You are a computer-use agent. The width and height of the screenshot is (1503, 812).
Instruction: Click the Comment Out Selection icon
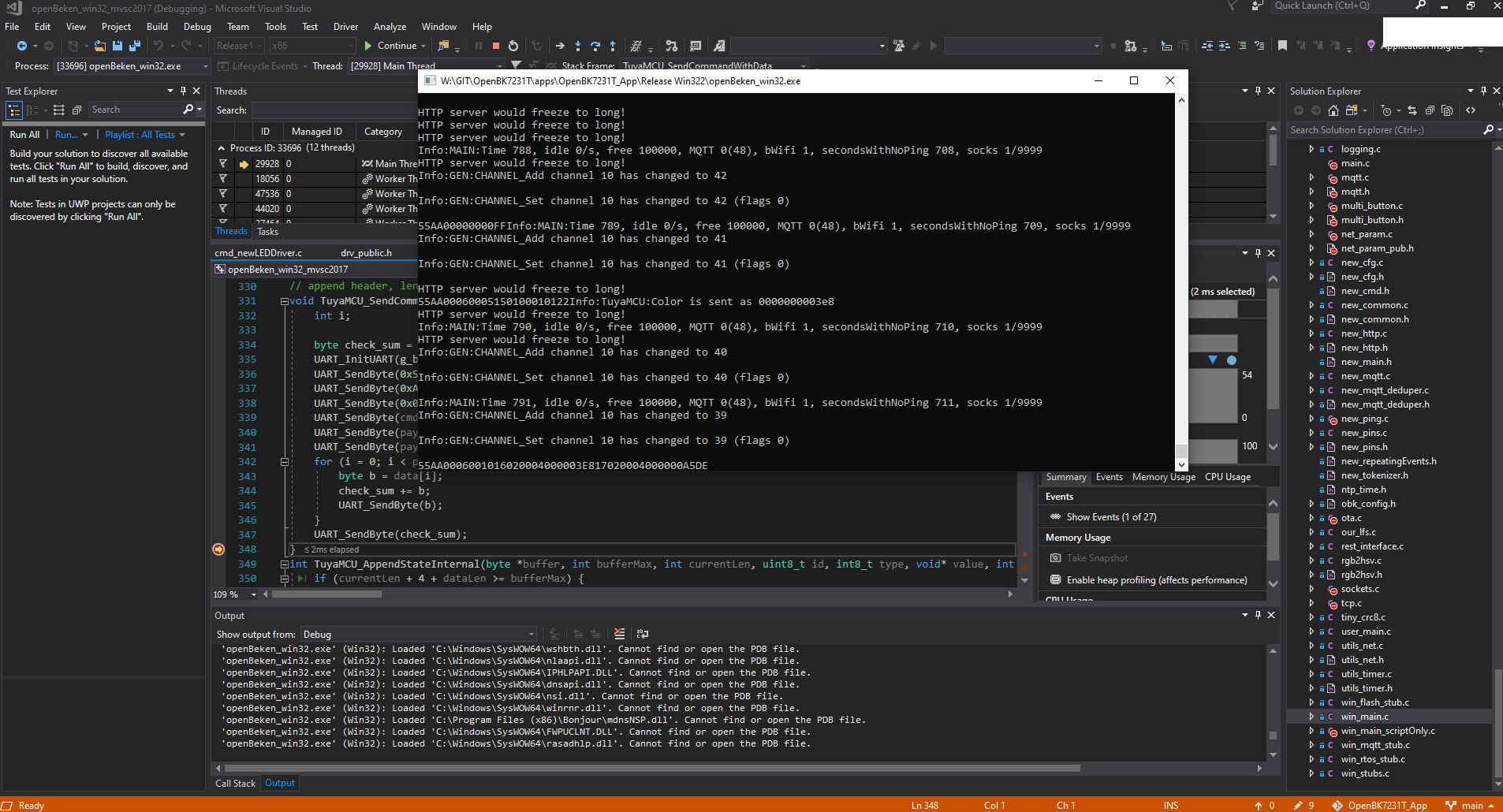pyautogui.click(x=1242, y=46)
